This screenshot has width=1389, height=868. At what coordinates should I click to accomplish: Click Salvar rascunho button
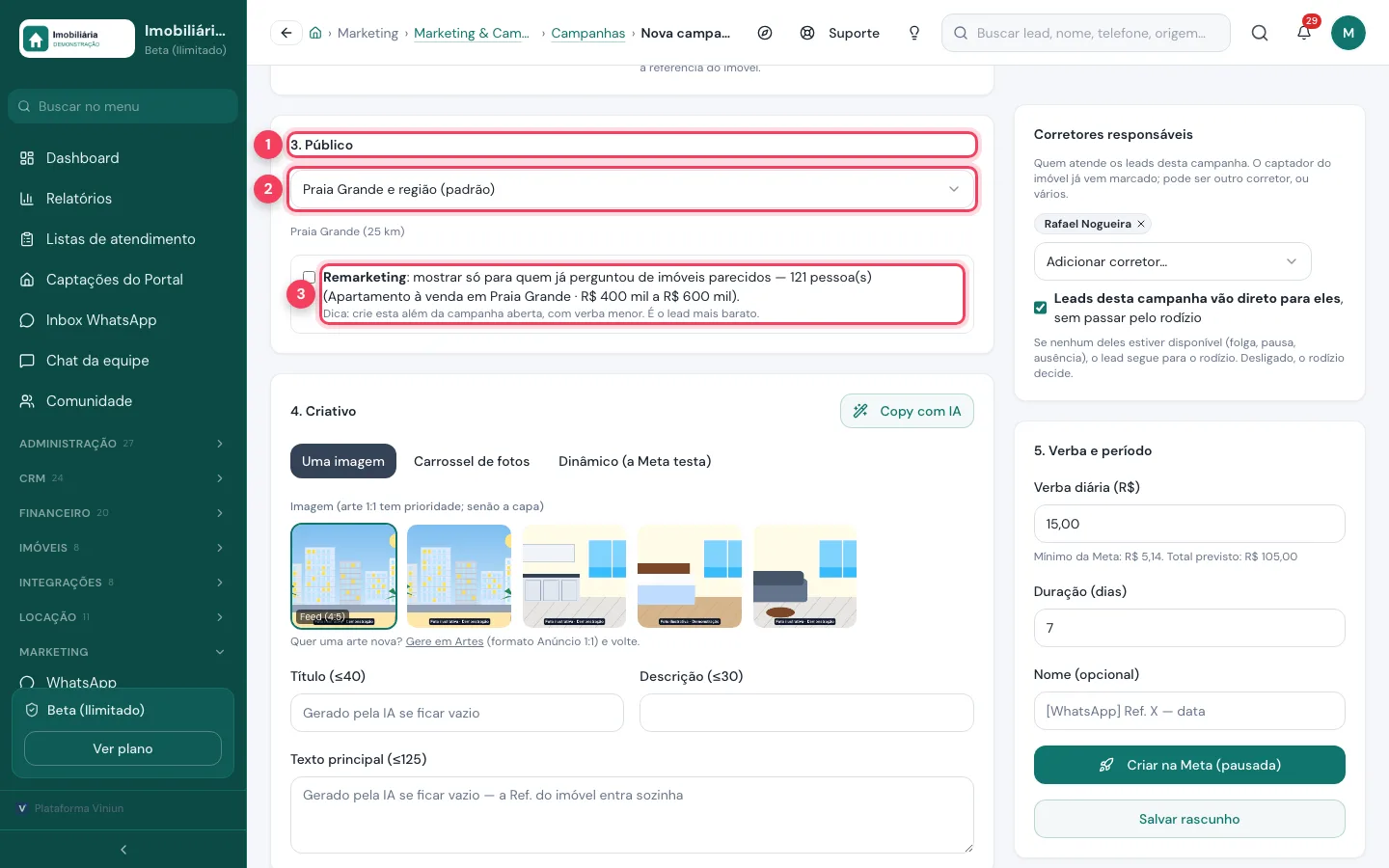click(x=1189, y=819)
